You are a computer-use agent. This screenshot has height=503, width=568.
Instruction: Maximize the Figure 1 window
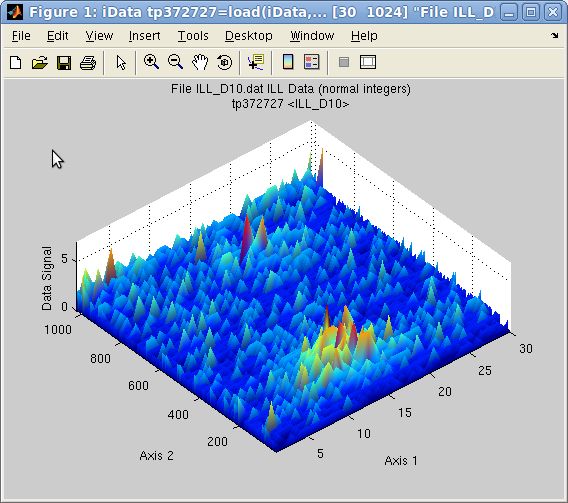click(x=531, y=12)
